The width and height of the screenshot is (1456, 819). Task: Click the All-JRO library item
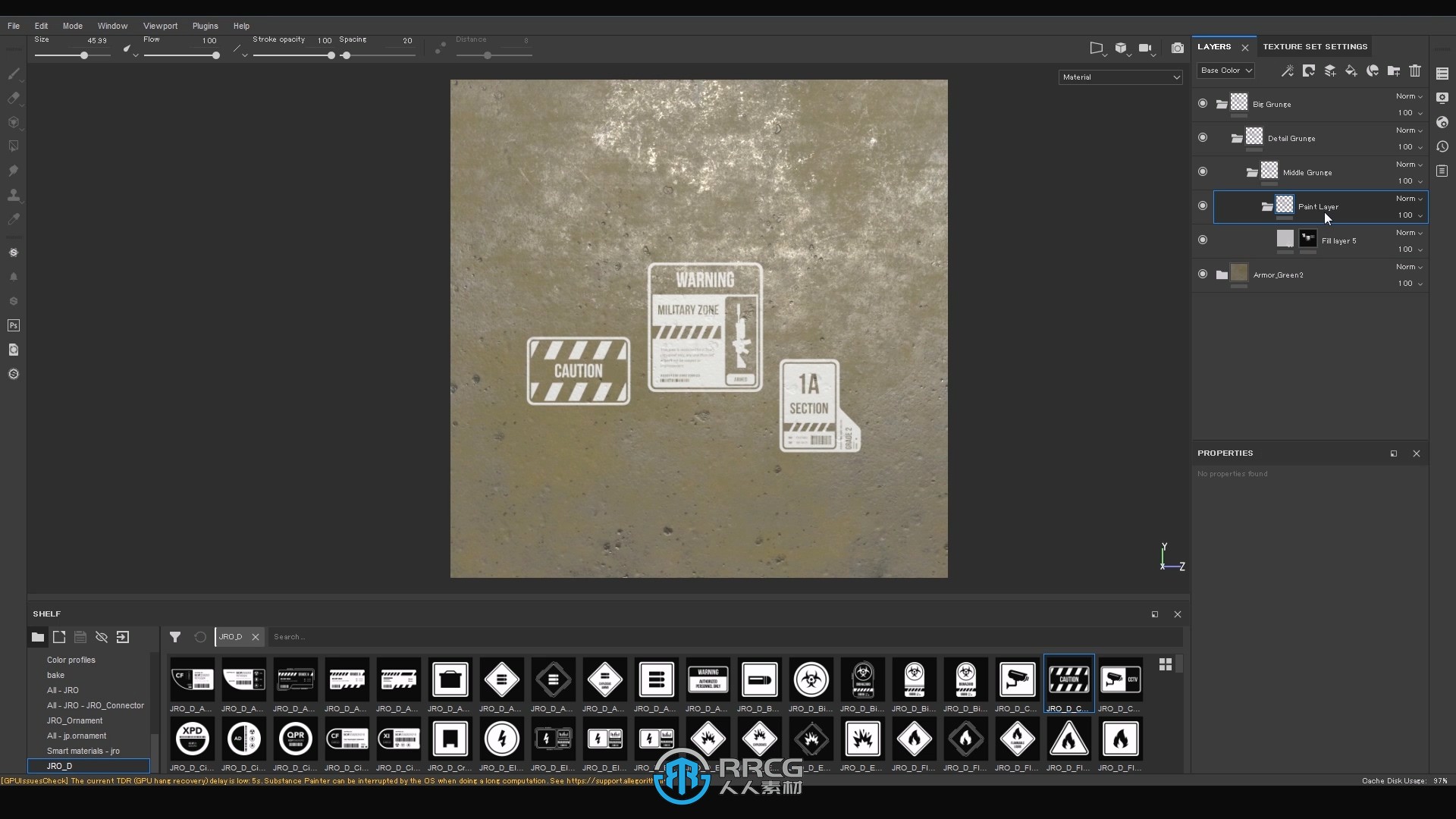pos(62,690)
